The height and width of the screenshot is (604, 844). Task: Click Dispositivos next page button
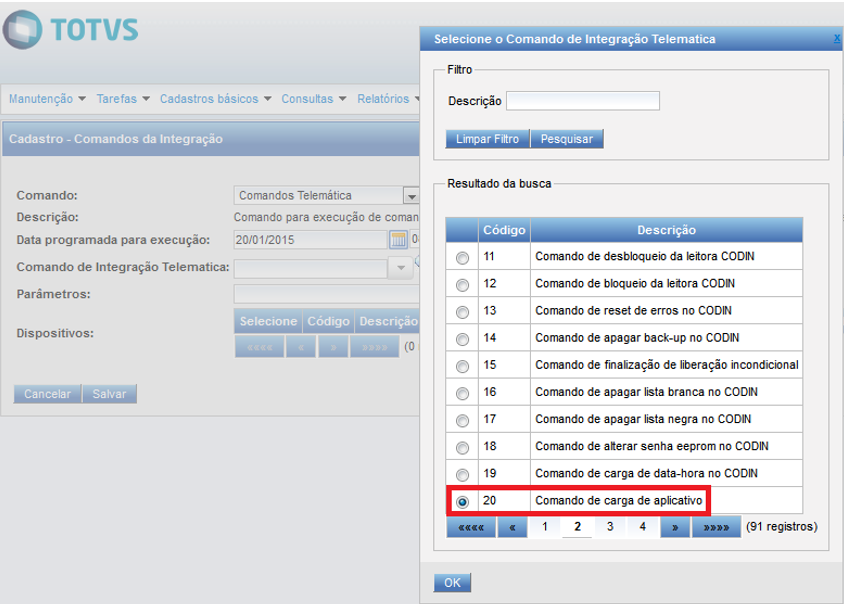click(333, 347)
